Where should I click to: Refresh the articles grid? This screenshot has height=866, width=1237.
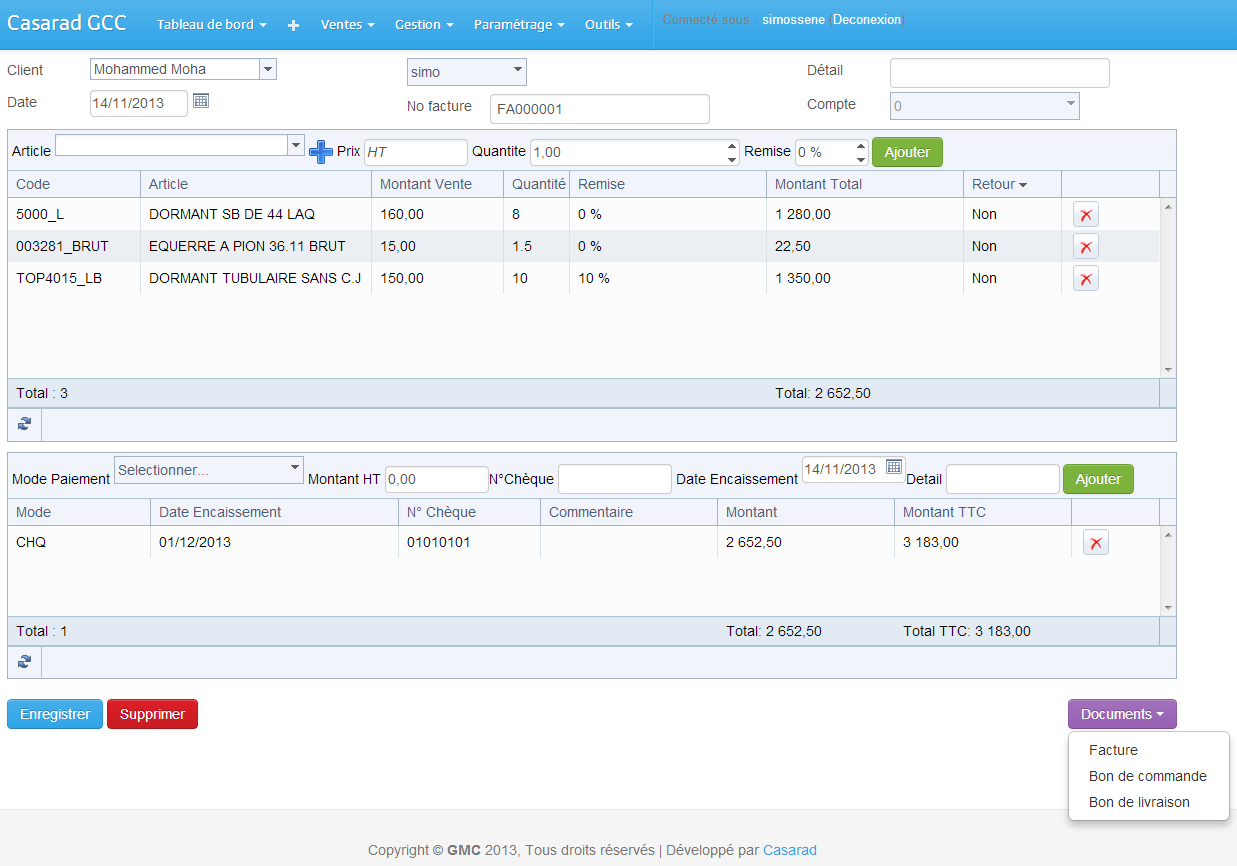click(x=24, y=424)
